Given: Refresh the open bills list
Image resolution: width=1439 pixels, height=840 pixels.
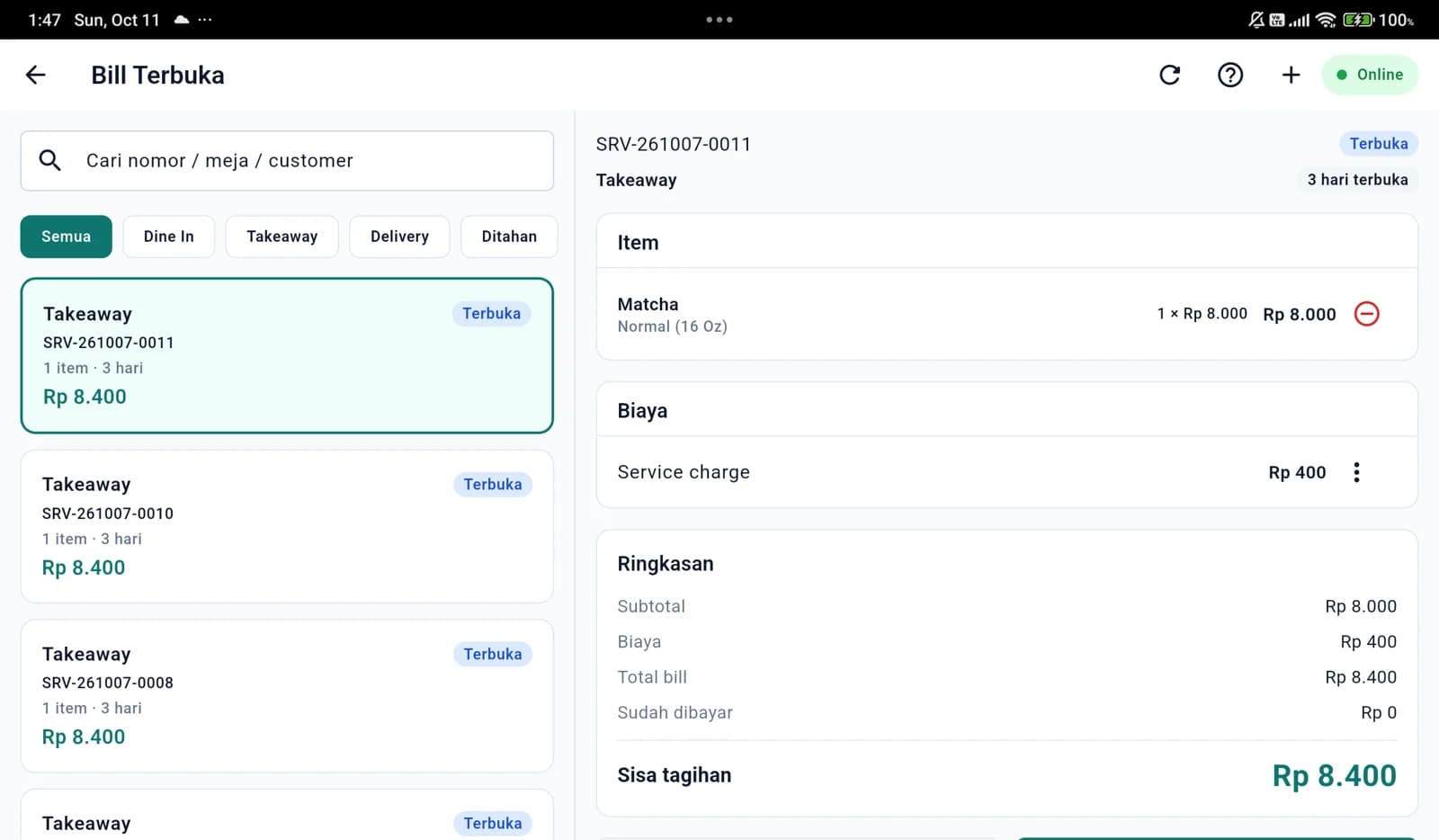Looking at the screenshot, I should tap(1169, 75).
